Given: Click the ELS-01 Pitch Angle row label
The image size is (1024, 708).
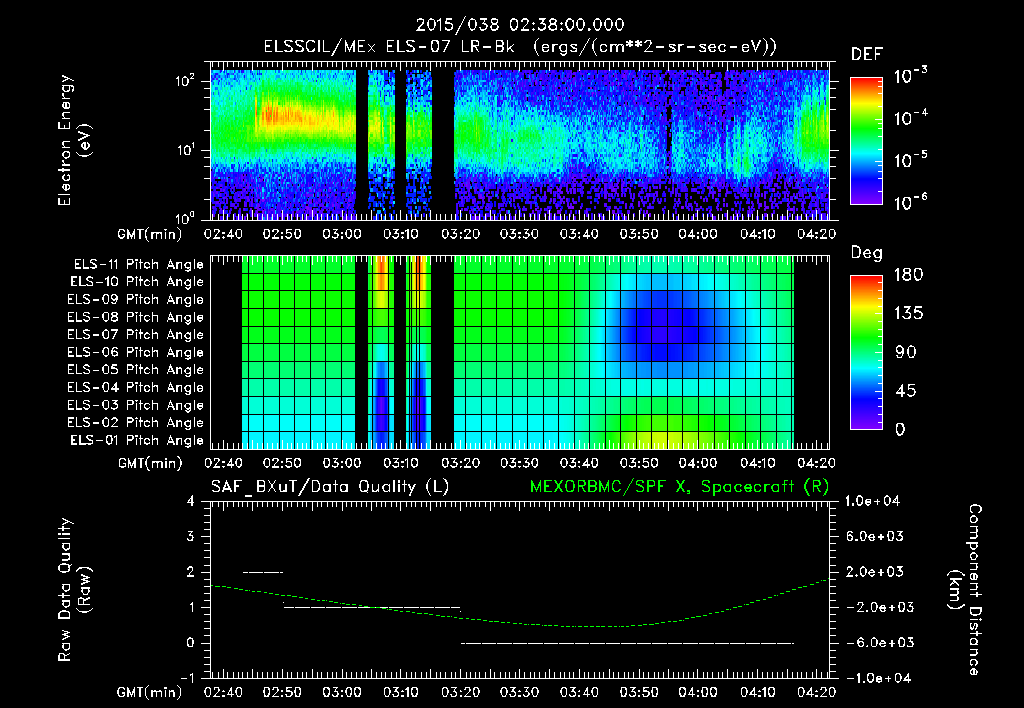Looking at the screenshot, I should coord(137,440).
